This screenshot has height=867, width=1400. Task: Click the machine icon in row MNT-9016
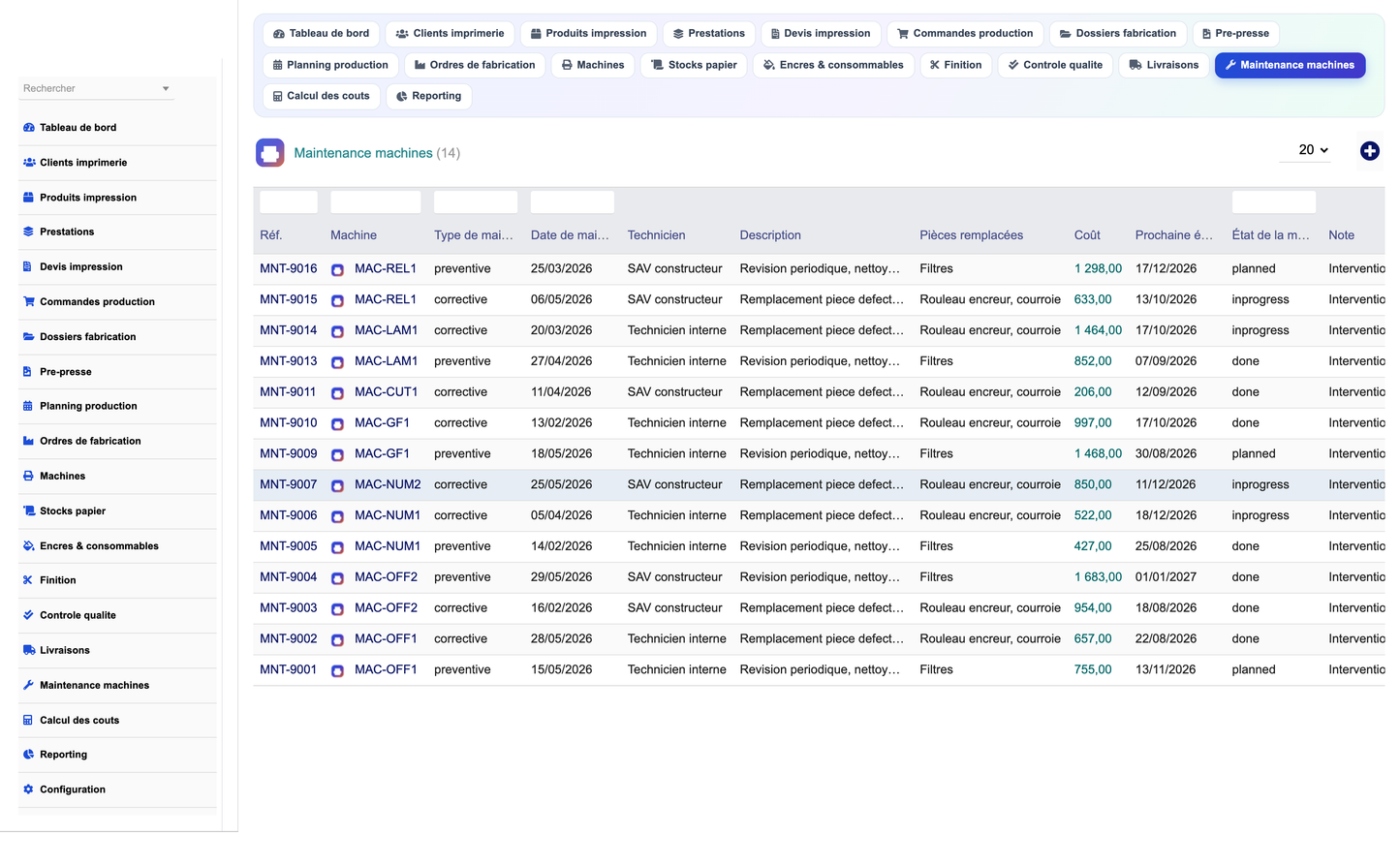point(337,270)
